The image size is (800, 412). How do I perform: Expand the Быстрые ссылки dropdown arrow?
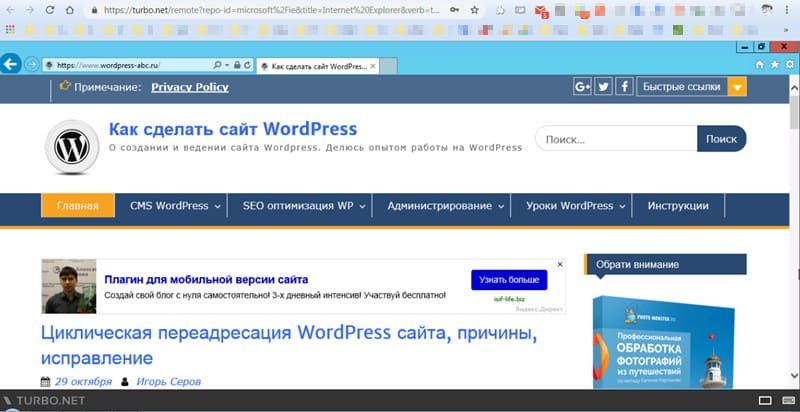click(737, 87)
